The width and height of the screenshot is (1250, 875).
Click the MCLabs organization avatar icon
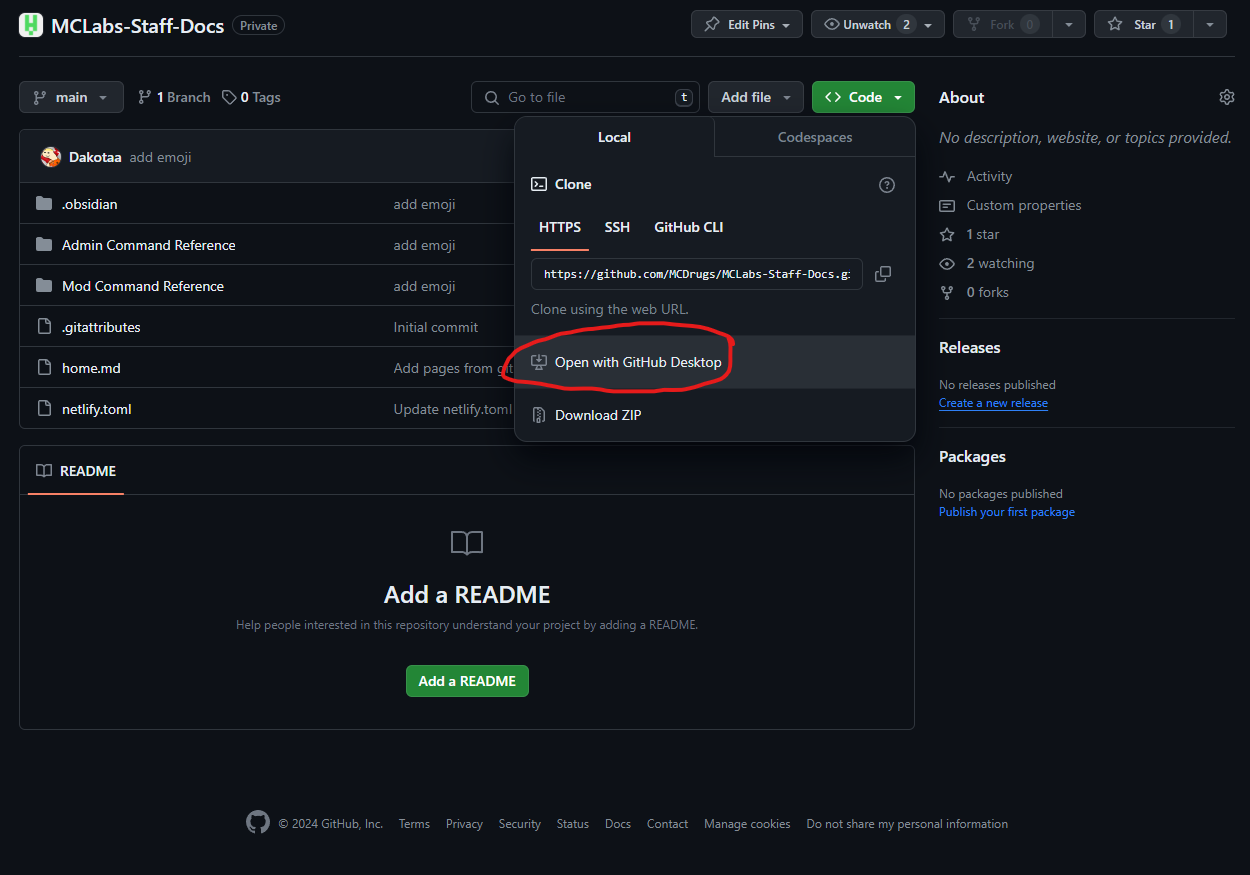(31, 25)
